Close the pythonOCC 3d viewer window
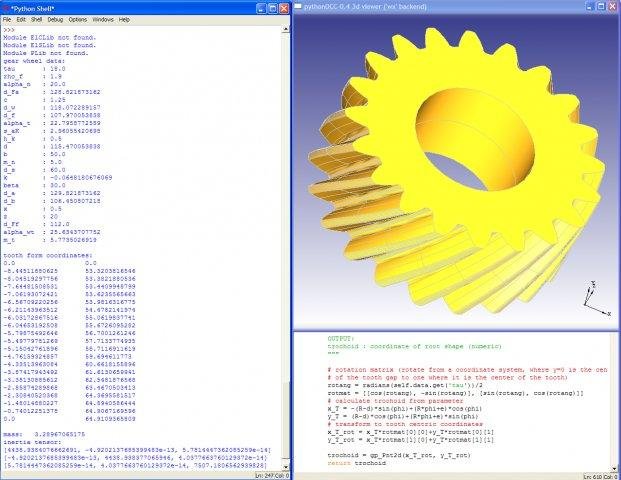The height and width of the screenshot is (480, 621). (x=612, y=6)
